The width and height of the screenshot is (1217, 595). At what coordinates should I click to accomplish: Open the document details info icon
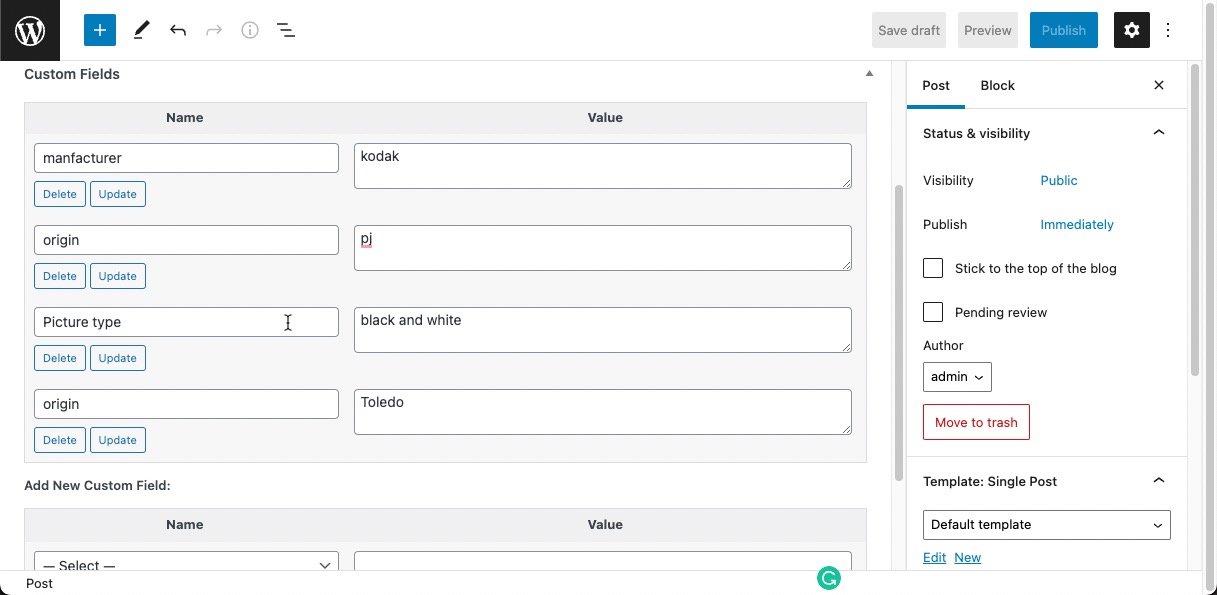(250, 30)
